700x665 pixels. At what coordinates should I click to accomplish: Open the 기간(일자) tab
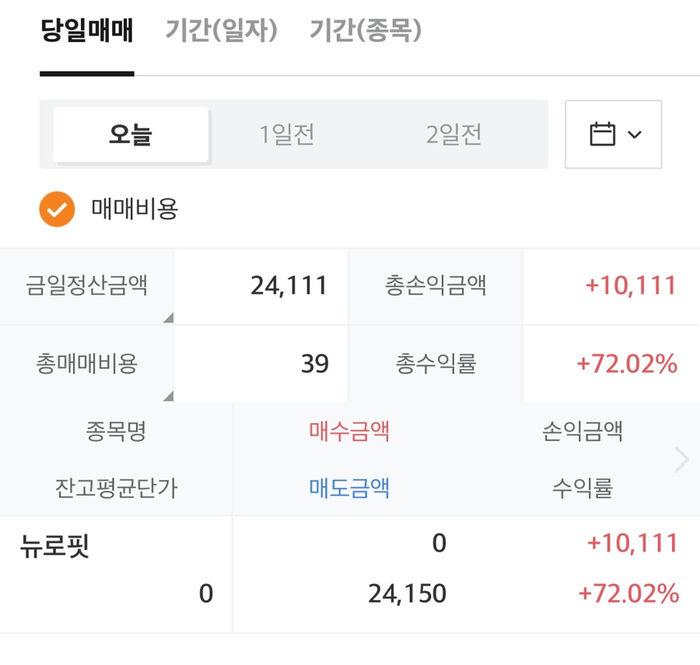pos(221,31)
